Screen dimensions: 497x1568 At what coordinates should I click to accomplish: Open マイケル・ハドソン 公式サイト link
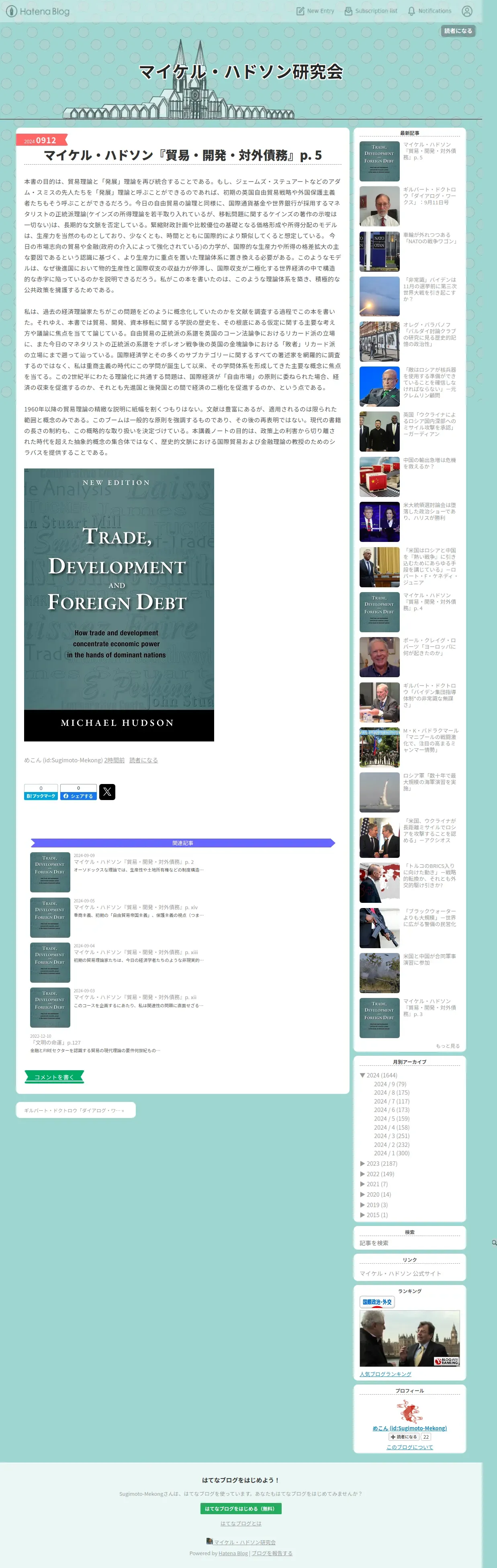(400, 1273)
